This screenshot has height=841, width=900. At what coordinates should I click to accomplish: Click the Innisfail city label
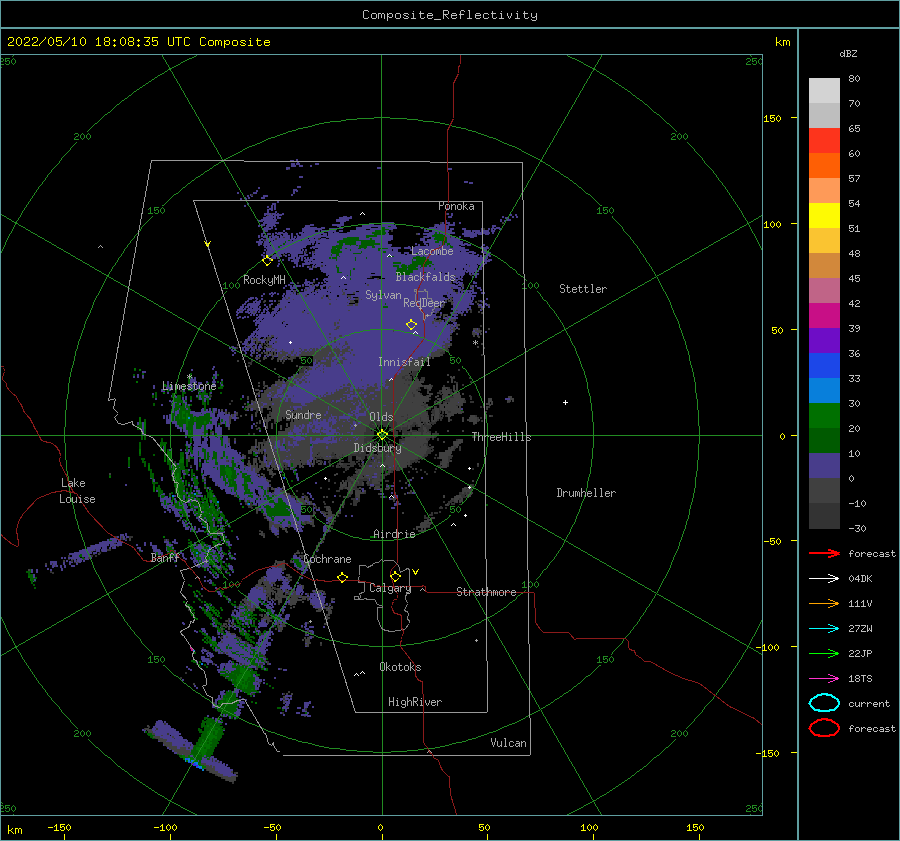point(404,362)
